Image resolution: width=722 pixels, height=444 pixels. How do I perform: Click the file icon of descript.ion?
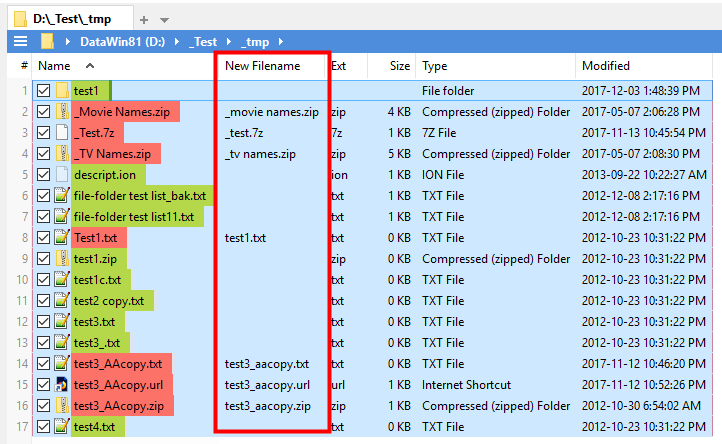tap(62, 175)
